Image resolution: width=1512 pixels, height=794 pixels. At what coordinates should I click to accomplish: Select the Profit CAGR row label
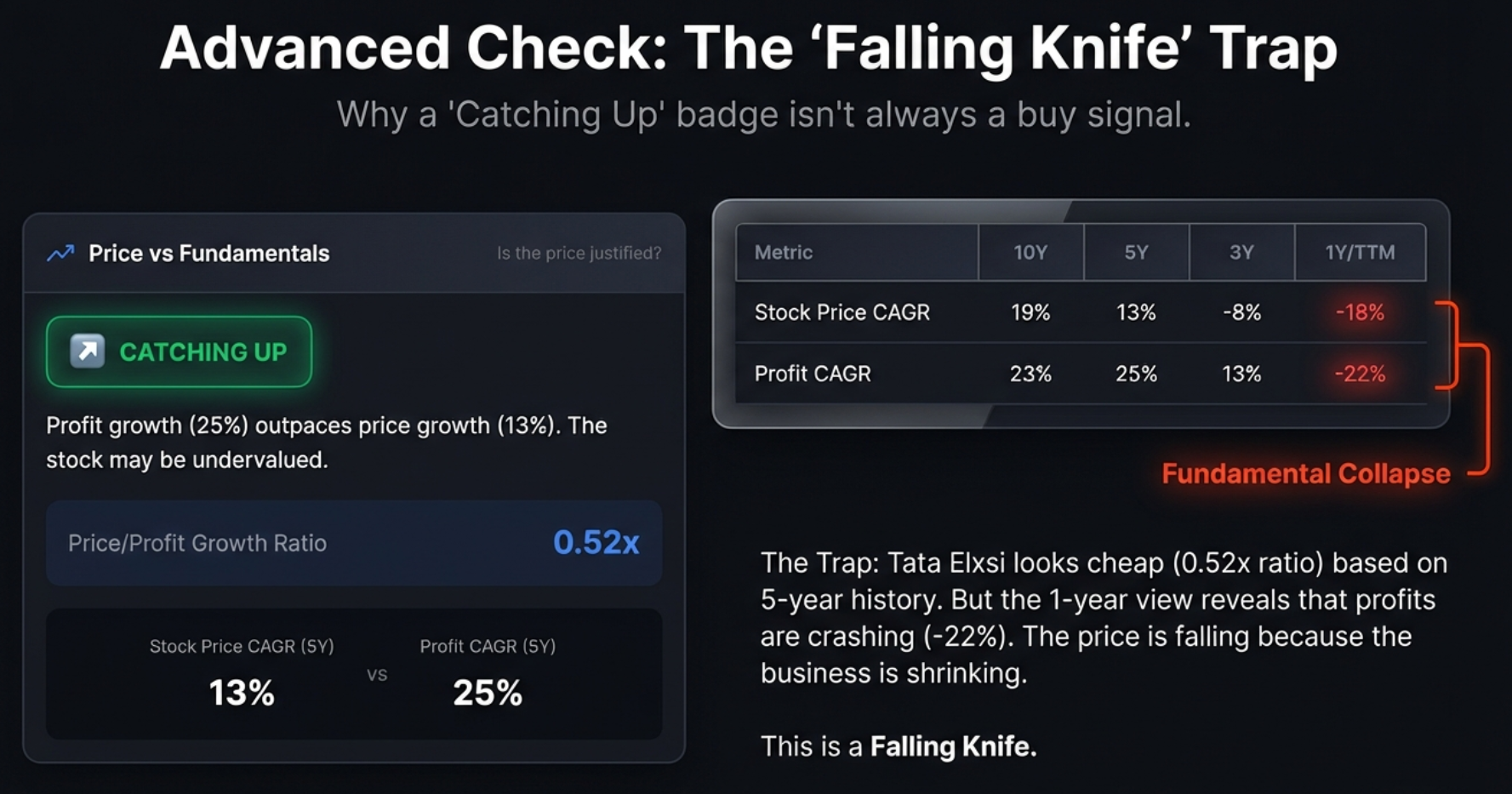click(813, 374)
